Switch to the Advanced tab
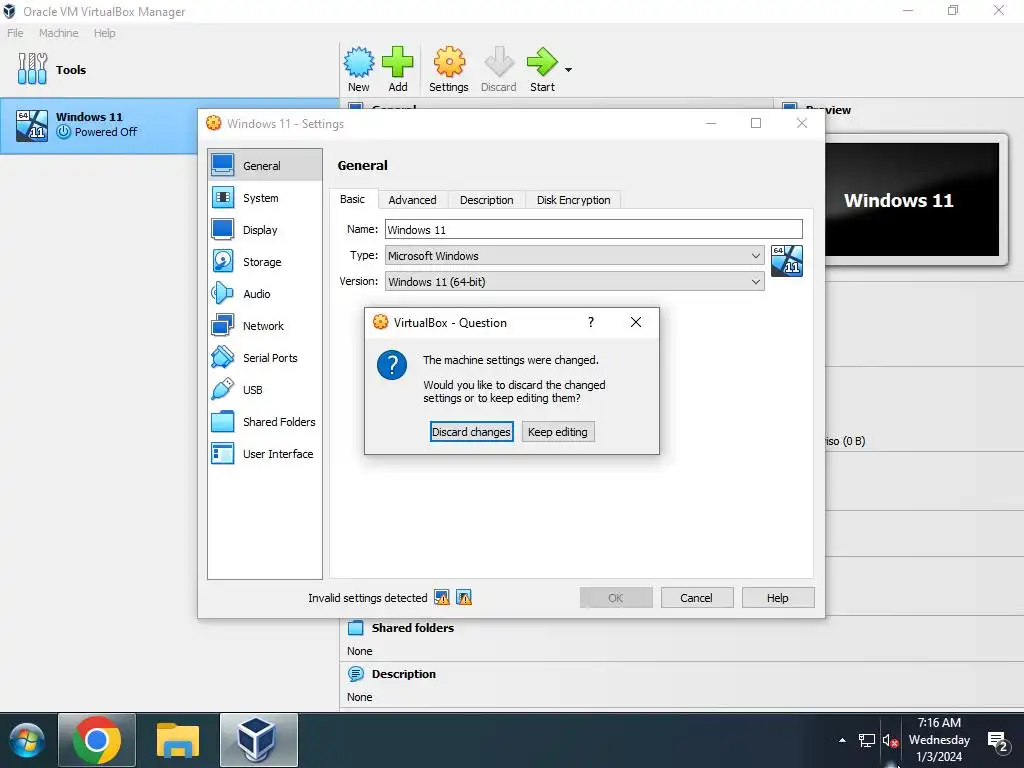The height and width of the screenshot is (768, 1024). [412, 200]
